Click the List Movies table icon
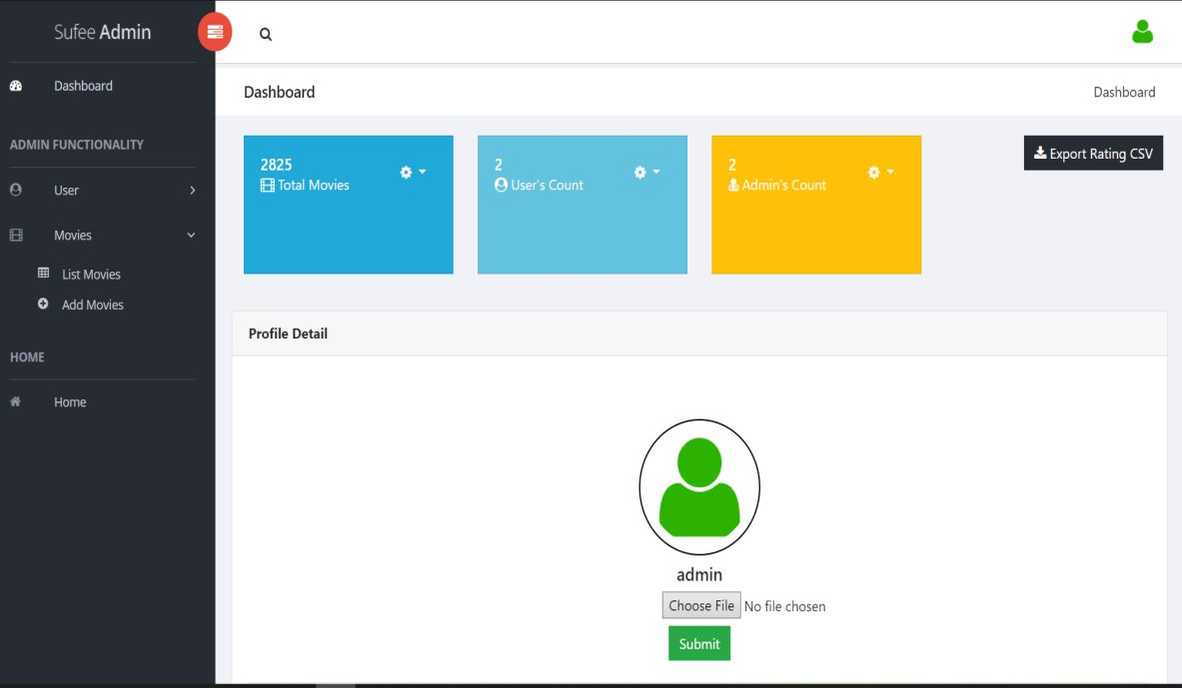The image size is (1182, 688). [43, 273]
